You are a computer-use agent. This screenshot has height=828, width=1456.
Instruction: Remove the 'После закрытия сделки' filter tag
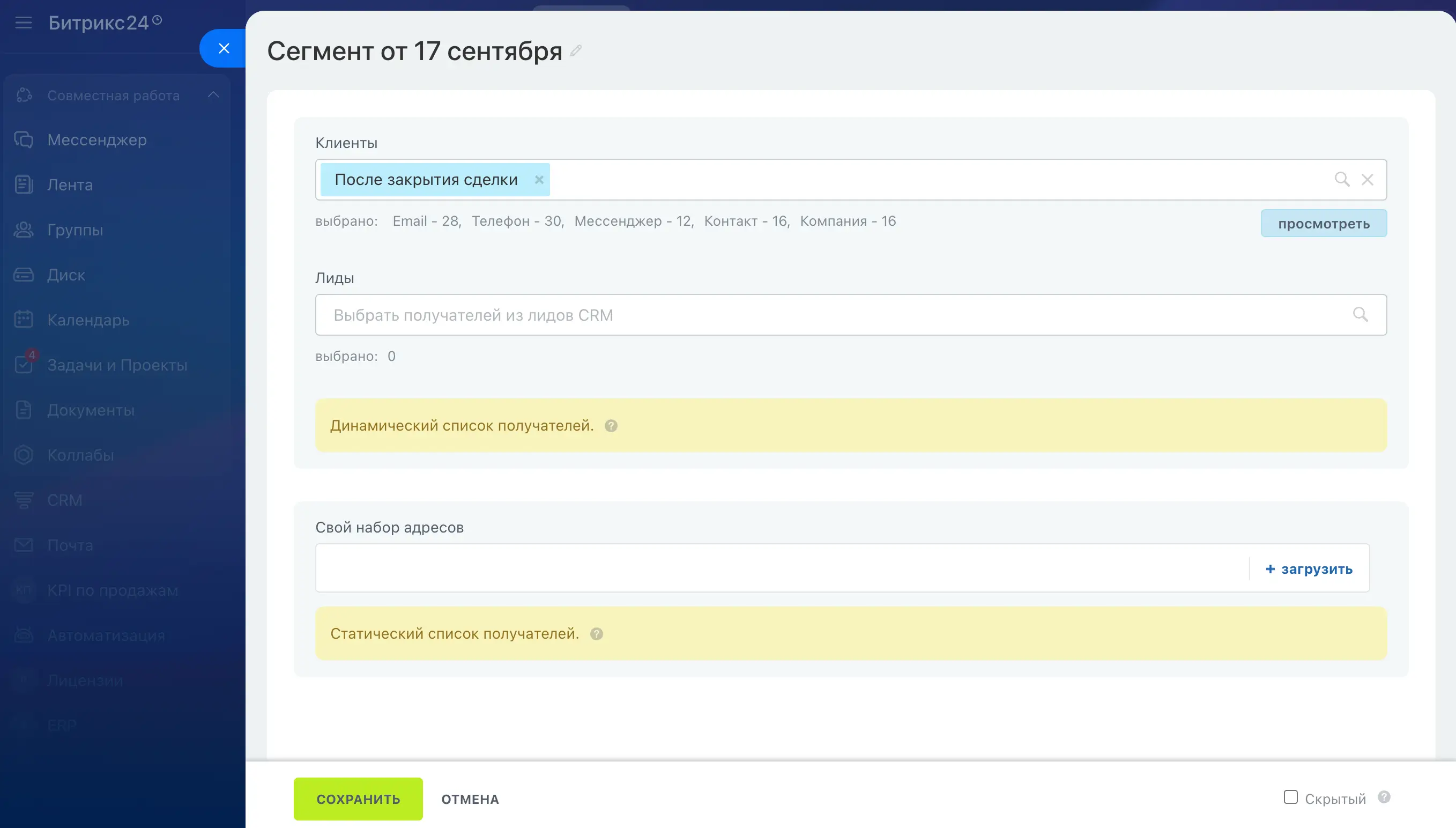539,180
